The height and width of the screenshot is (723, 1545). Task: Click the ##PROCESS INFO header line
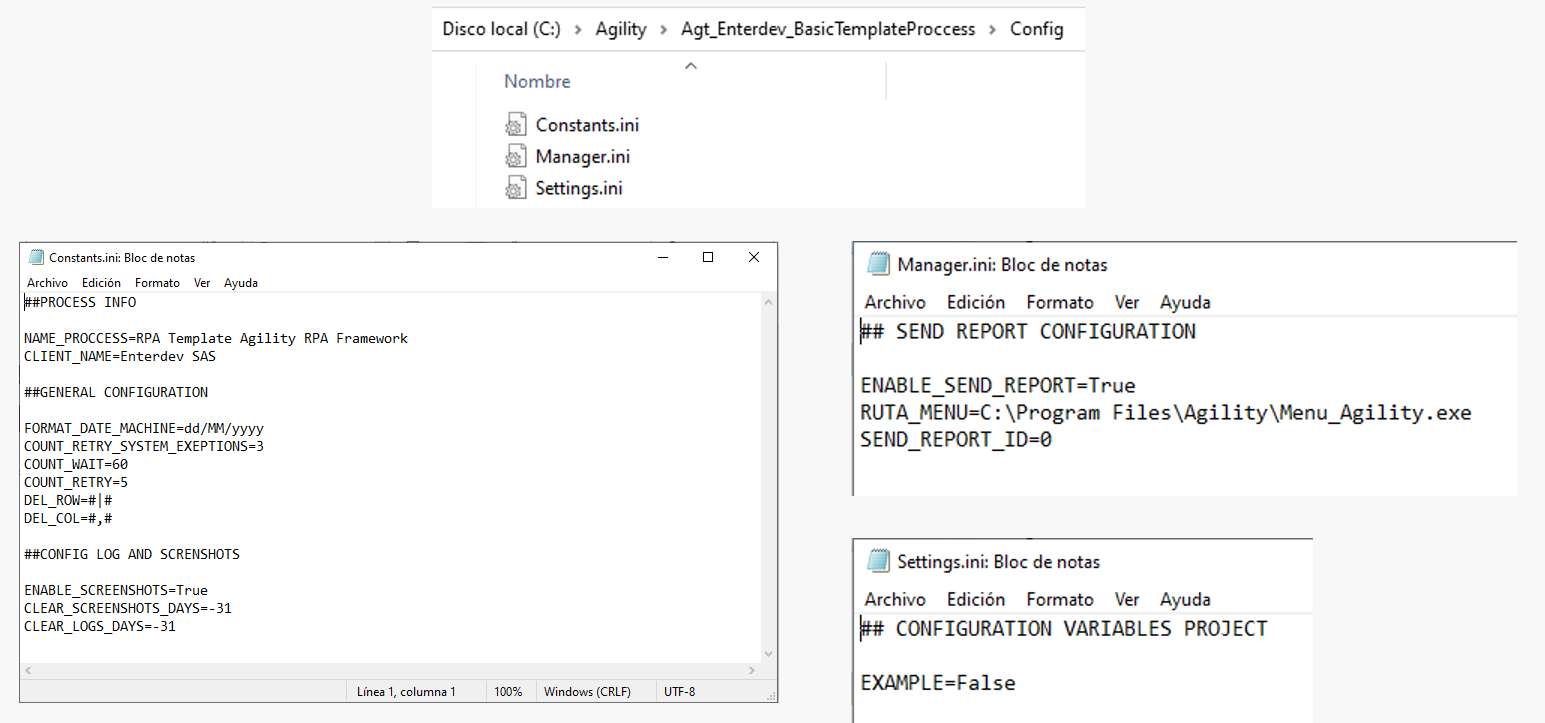(x=80, y=302)
